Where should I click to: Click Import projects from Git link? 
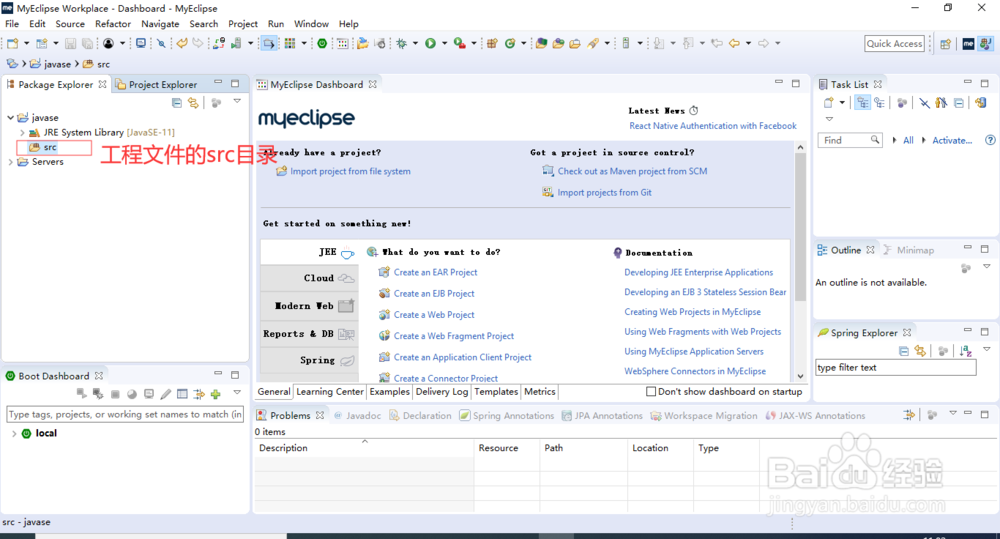(604, 192)
